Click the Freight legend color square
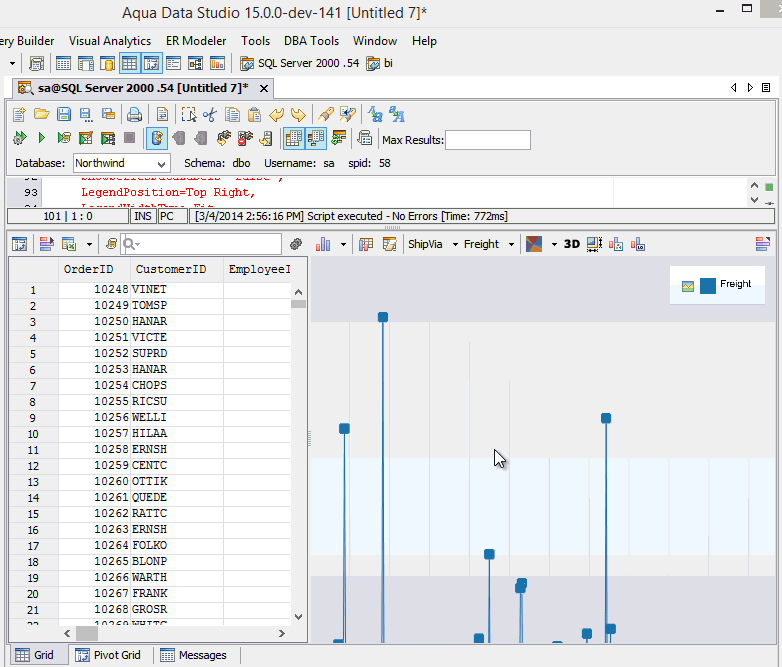The image size is (782, 667). (x=708, y=285)
